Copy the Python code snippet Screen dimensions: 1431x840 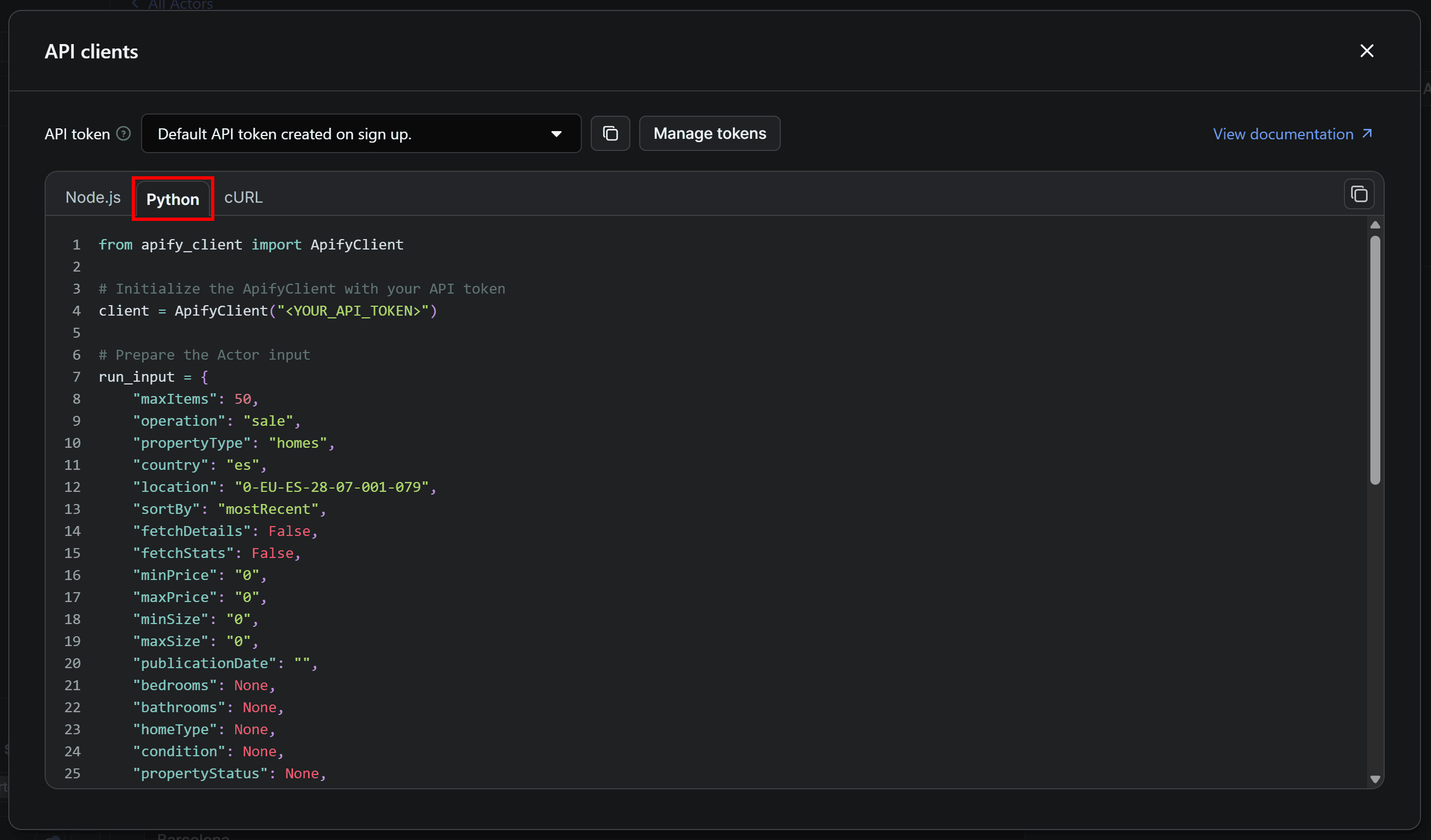tap(1358, 194)
